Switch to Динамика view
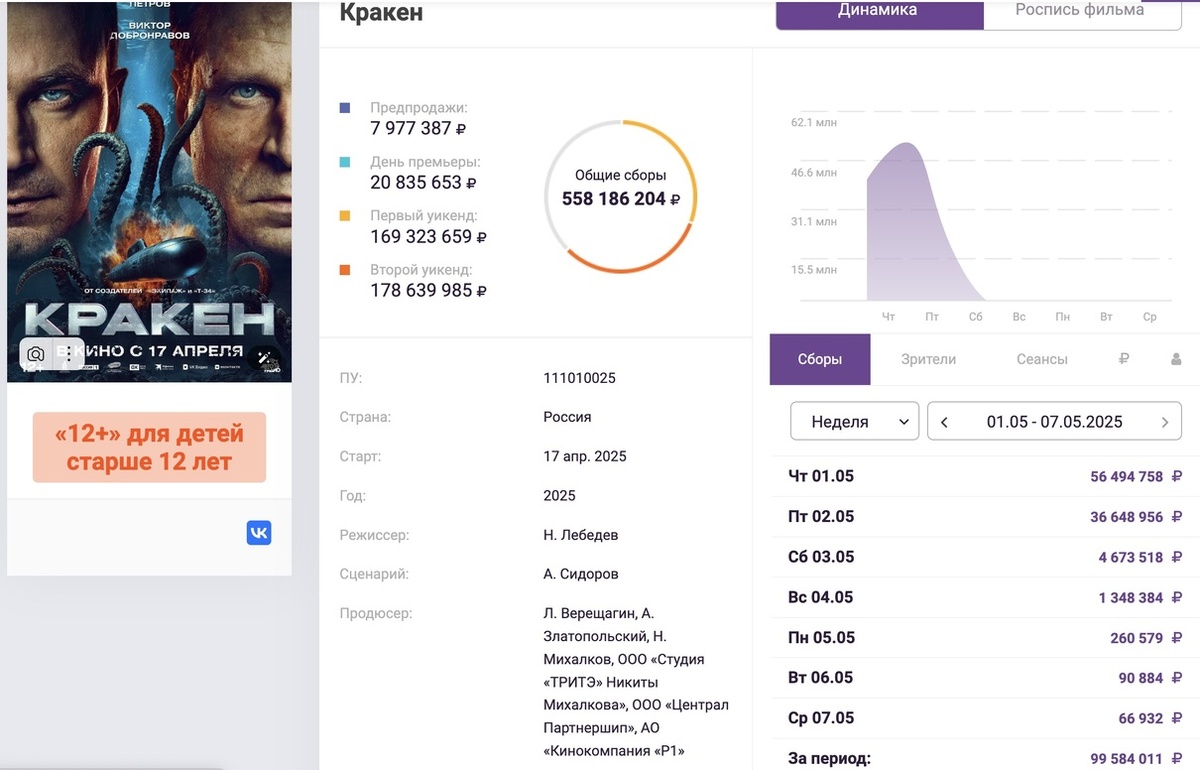1200x770 pixels. 880,11
